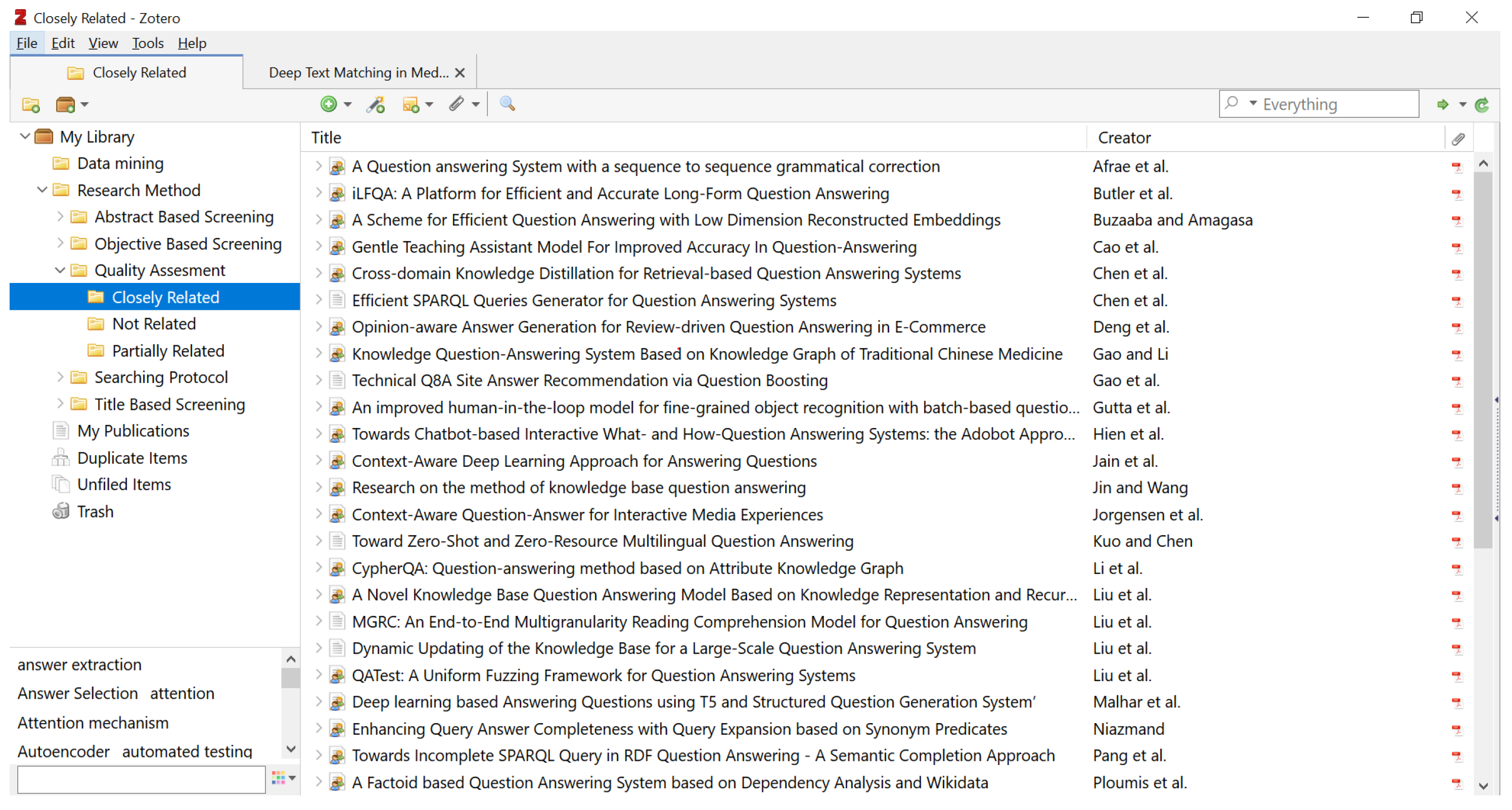Viewport: 1512px width, 810px height.
Task: Click the green New Item button
Action: coord(329,105)
